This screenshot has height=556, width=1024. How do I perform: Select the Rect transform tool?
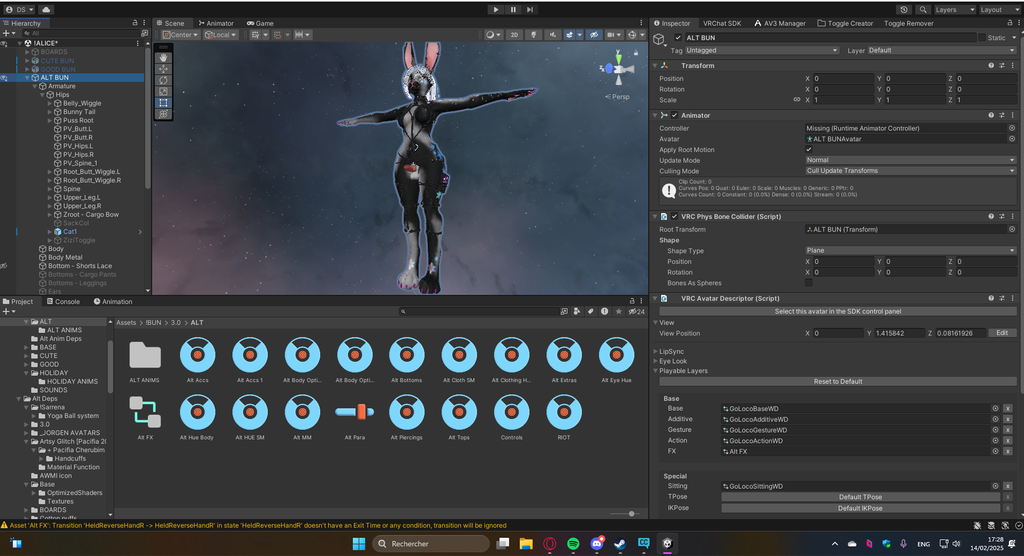click(164, 102)
